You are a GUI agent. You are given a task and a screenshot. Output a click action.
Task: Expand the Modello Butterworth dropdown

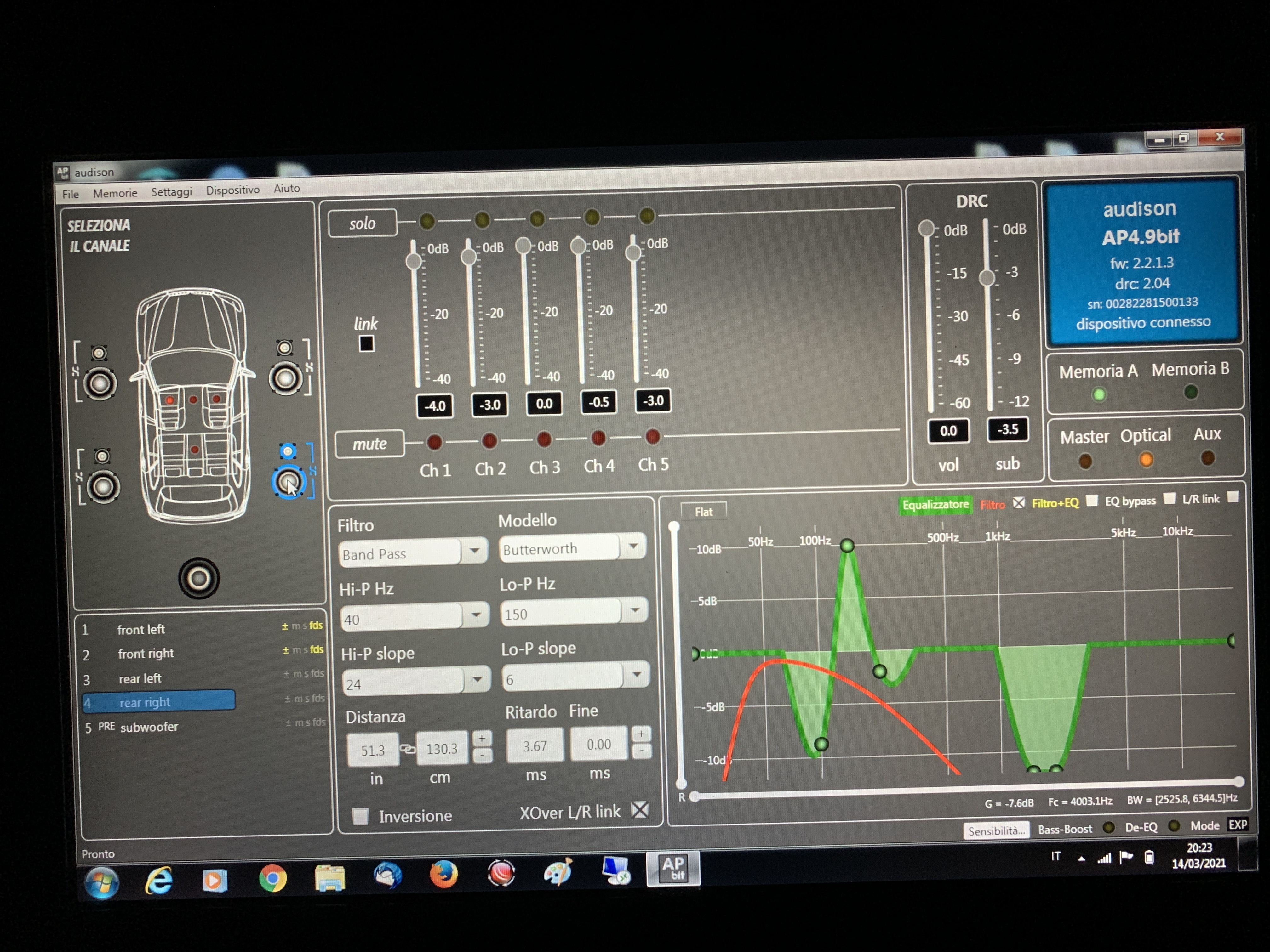[633, 546]
